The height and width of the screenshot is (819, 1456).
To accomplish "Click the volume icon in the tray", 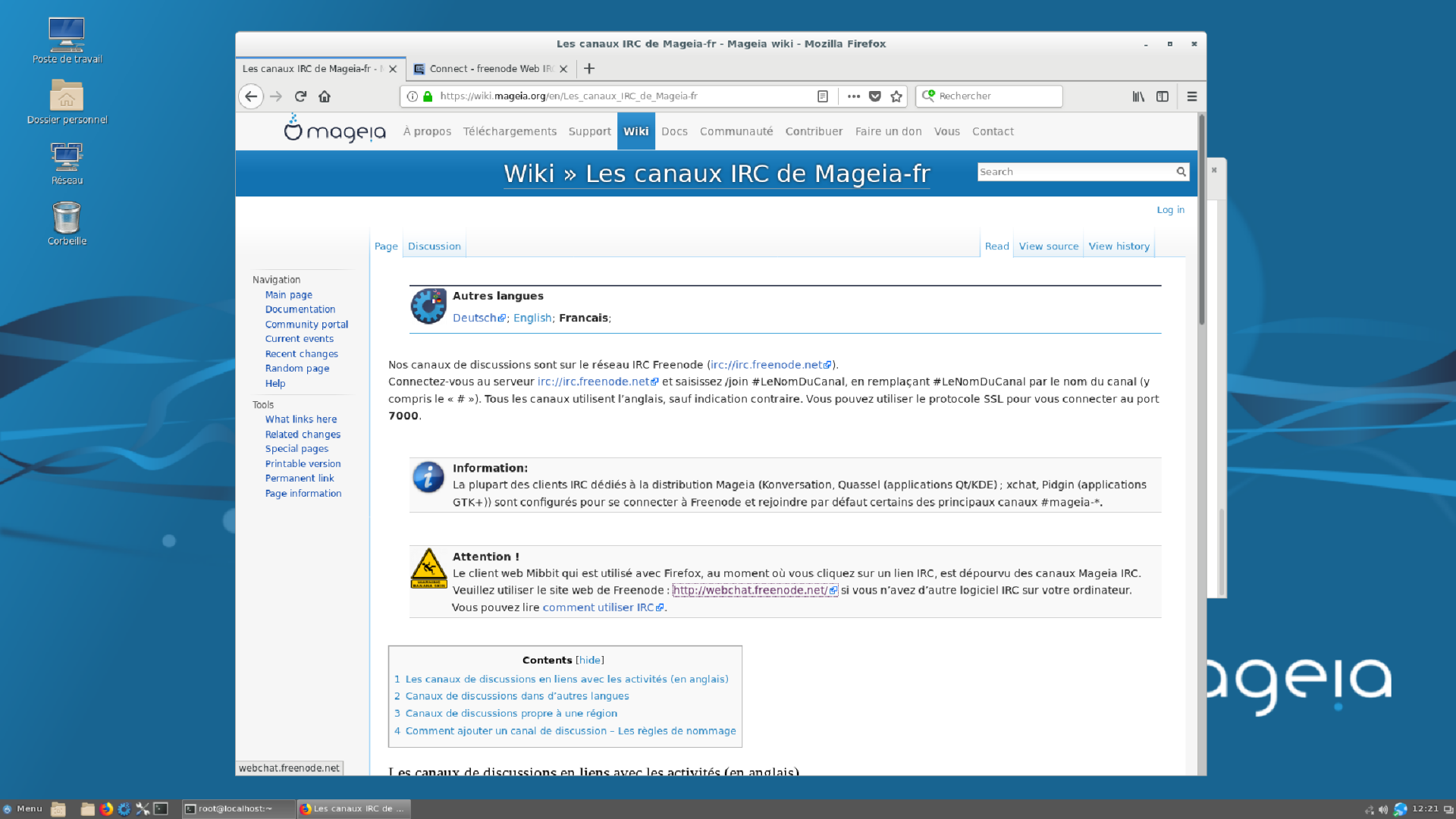I will 1383,810.
